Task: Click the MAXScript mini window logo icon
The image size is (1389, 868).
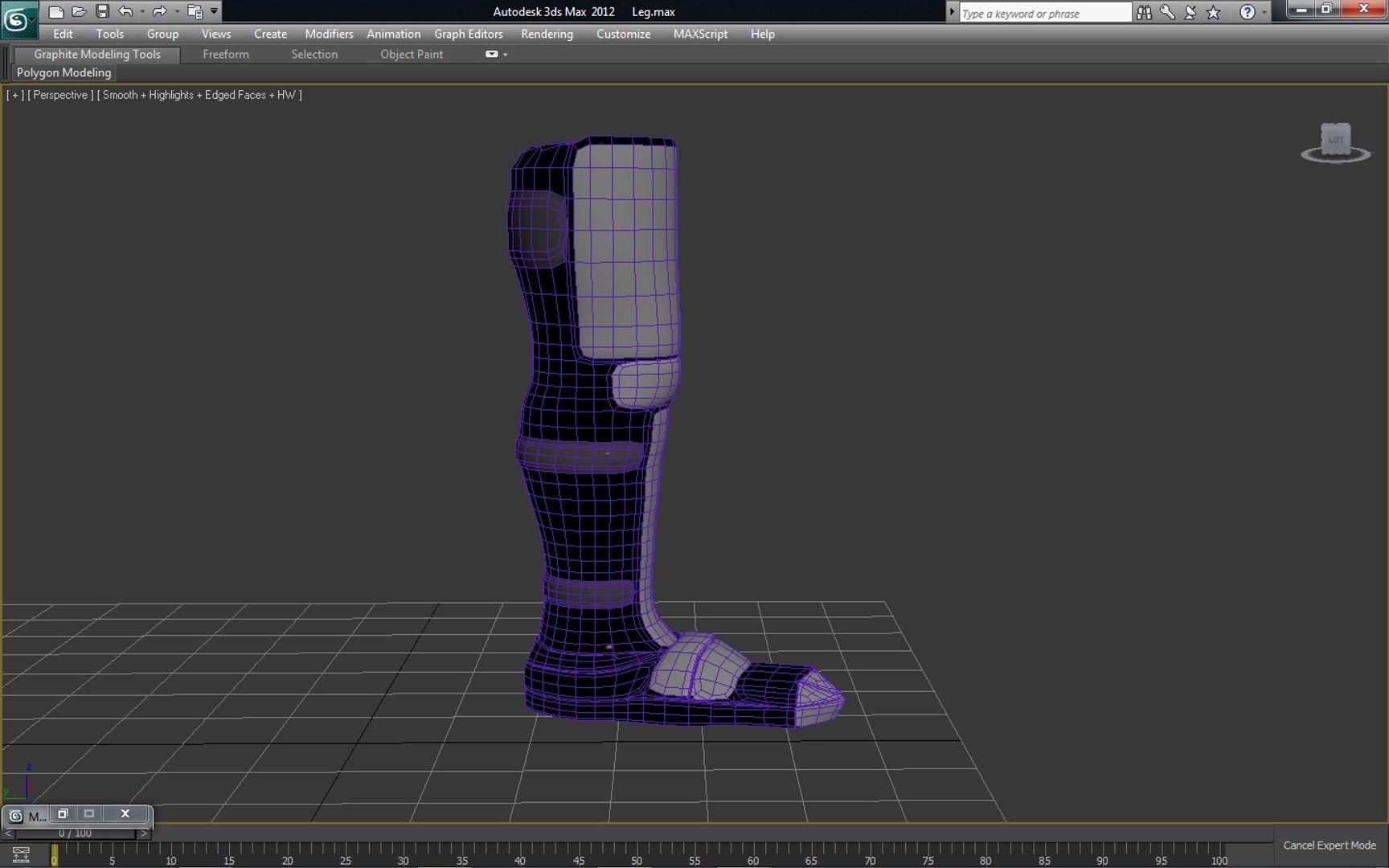Action: tap(15, 816)
